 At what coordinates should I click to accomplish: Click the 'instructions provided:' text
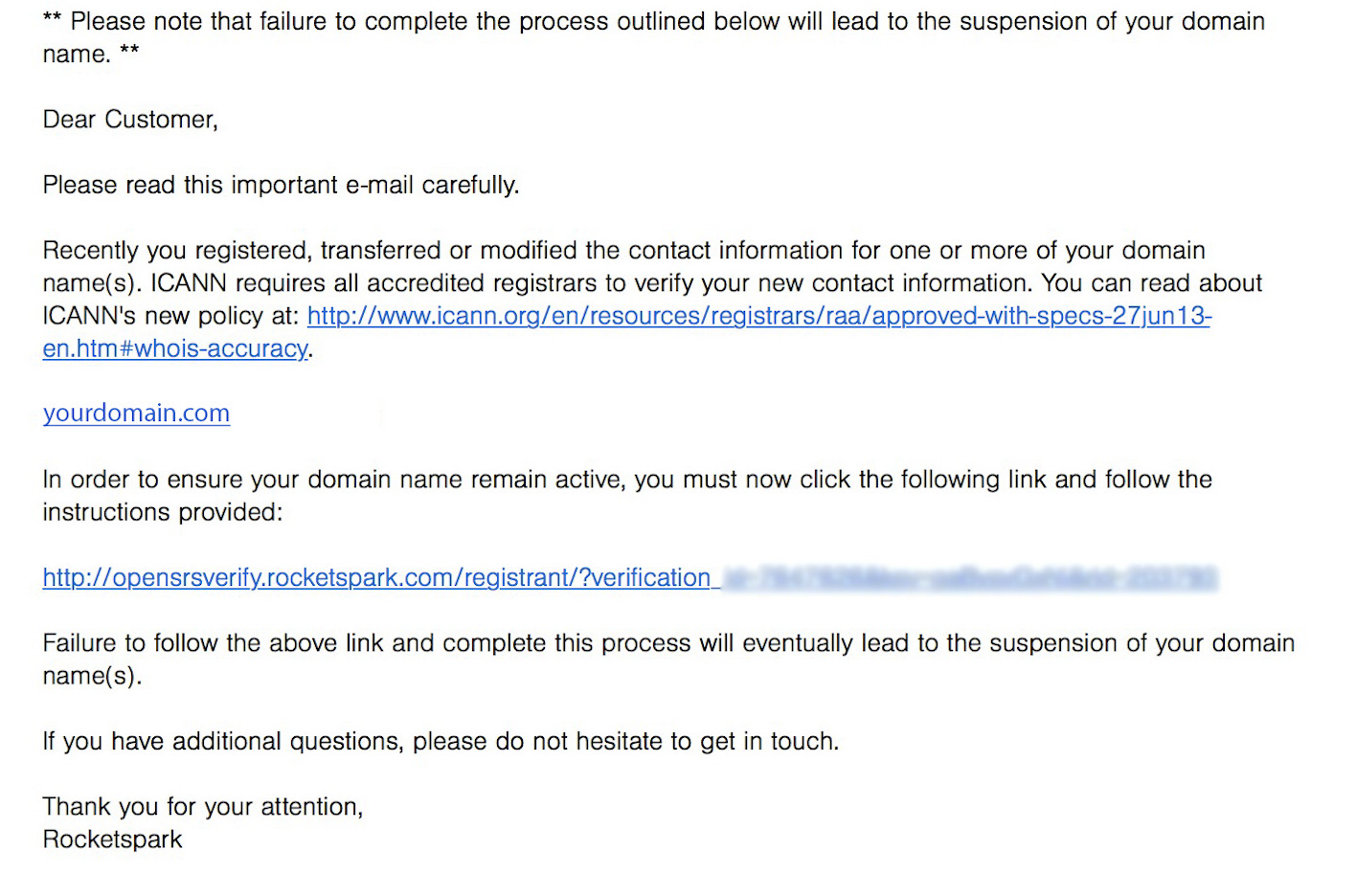pyautogui.click(x=163, y=512)
